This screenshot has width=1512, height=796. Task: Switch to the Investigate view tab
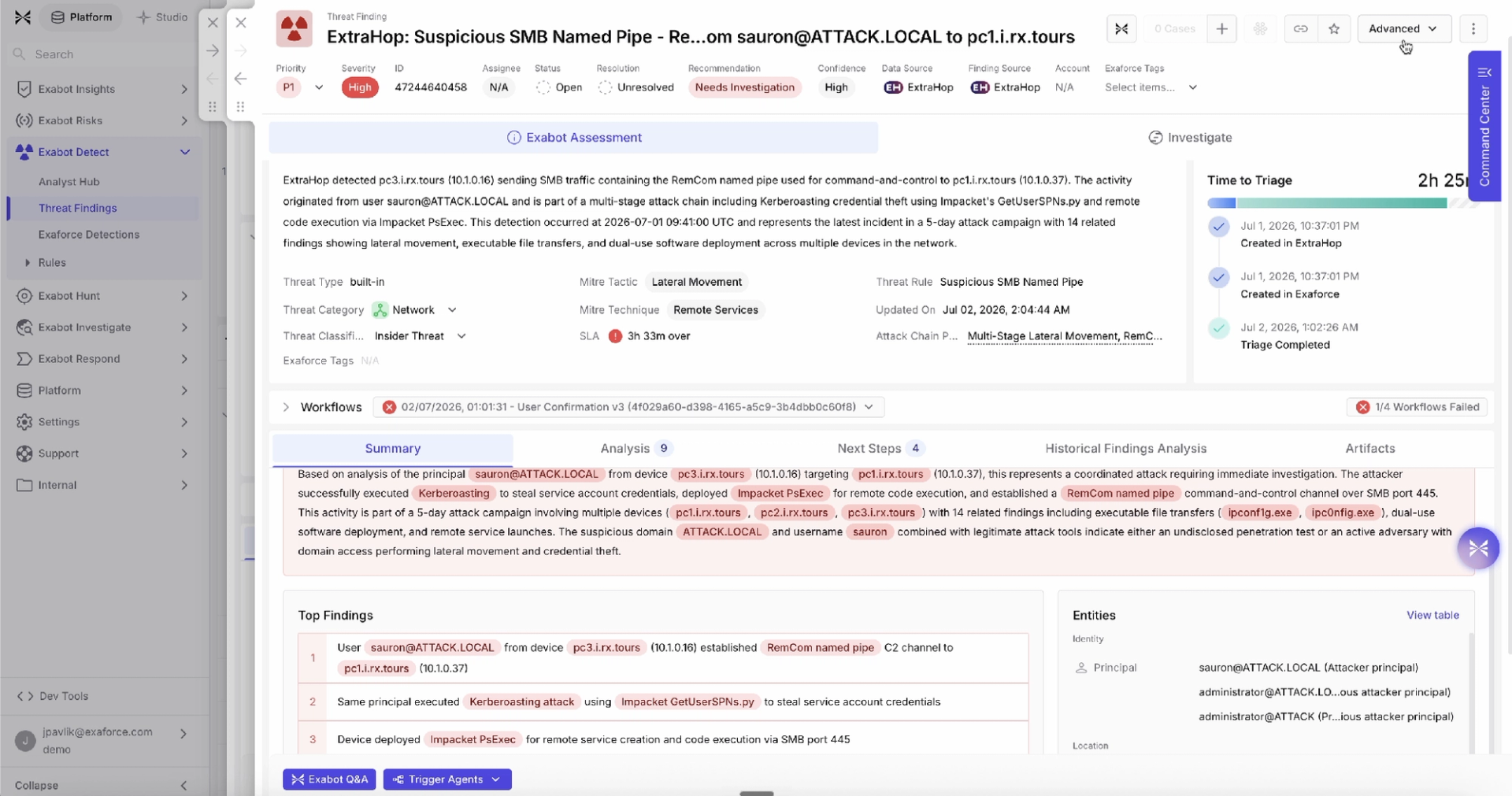[1189, 138]
